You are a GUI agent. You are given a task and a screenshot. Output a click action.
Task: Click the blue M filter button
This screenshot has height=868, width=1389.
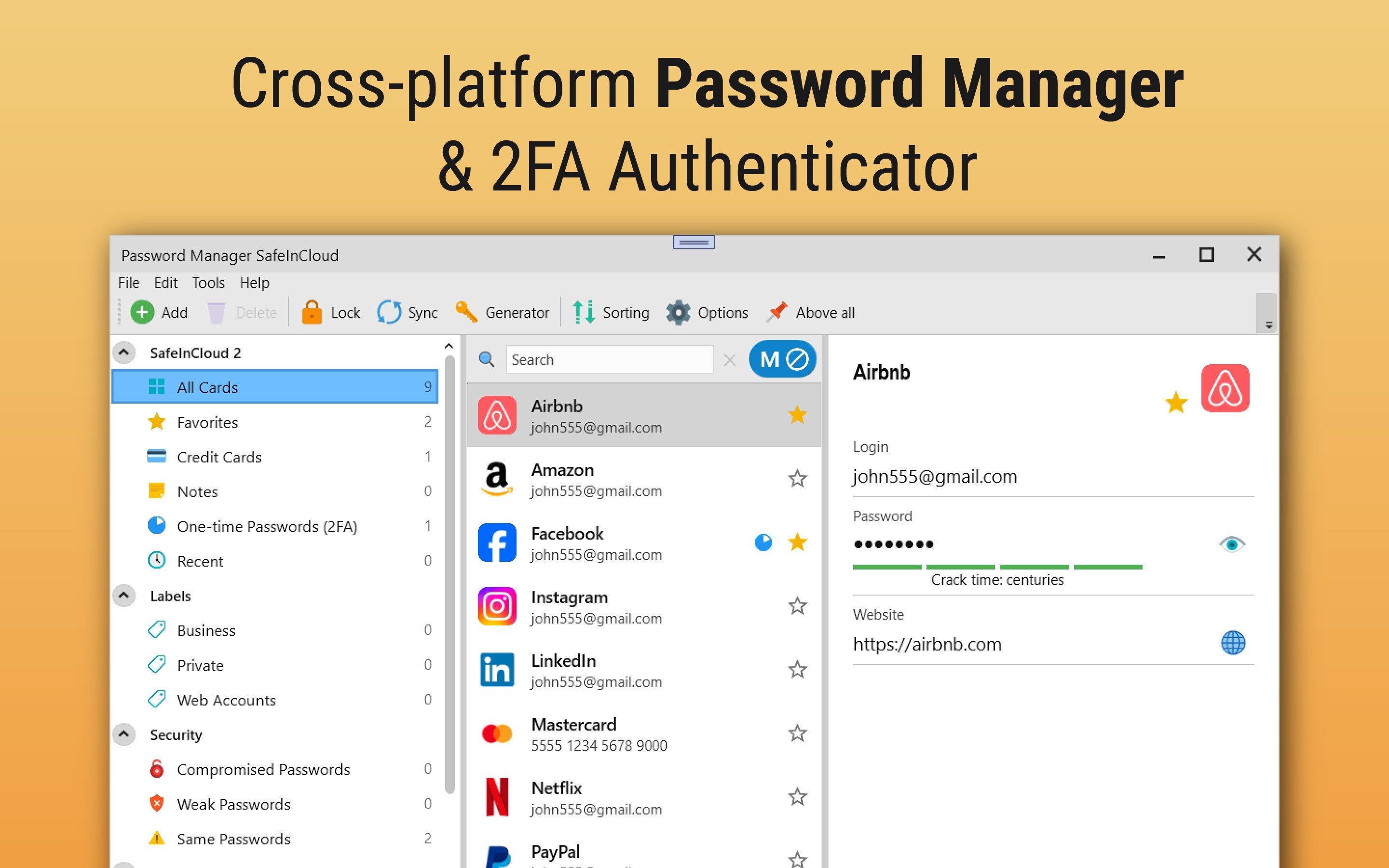pos(782,359)
